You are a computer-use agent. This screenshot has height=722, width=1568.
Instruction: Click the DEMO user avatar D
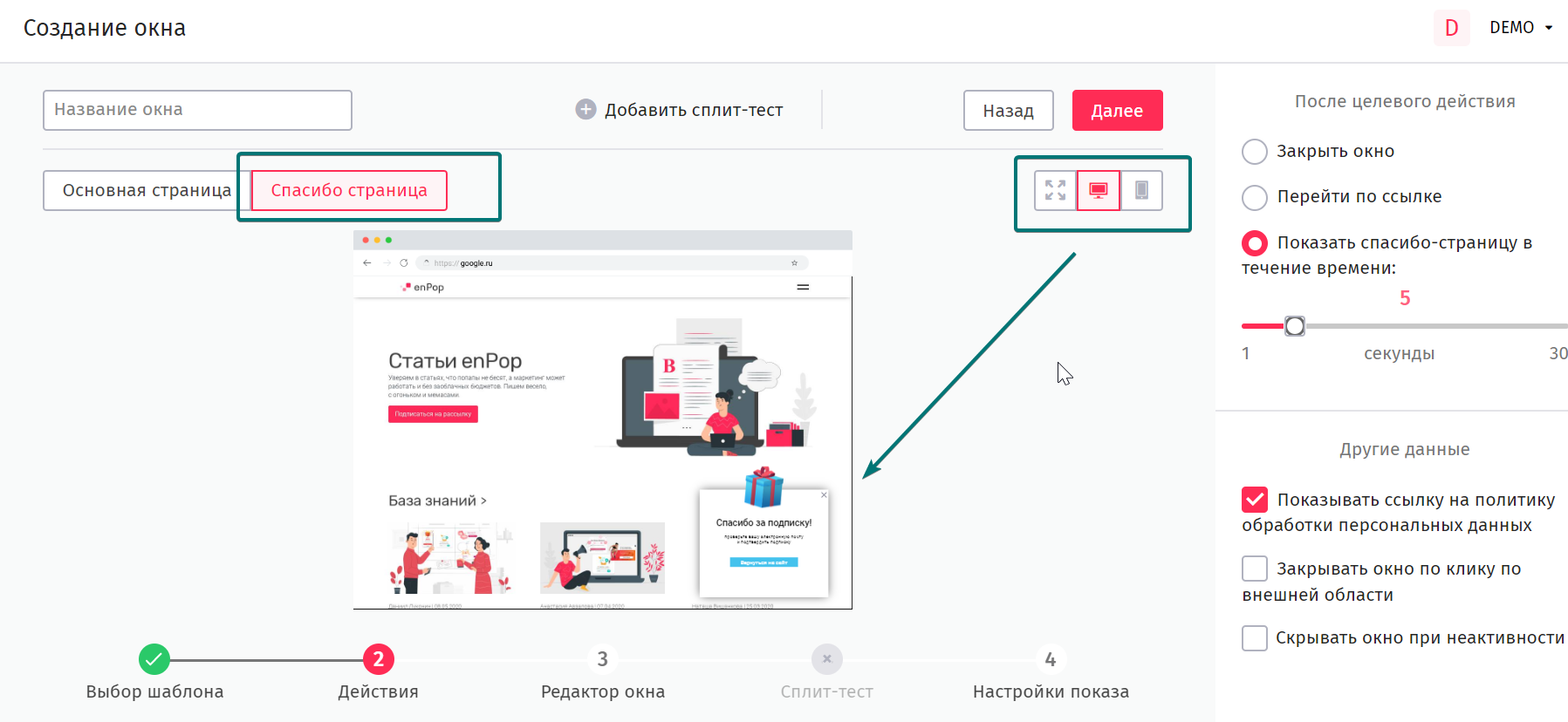click(1451, 28)
